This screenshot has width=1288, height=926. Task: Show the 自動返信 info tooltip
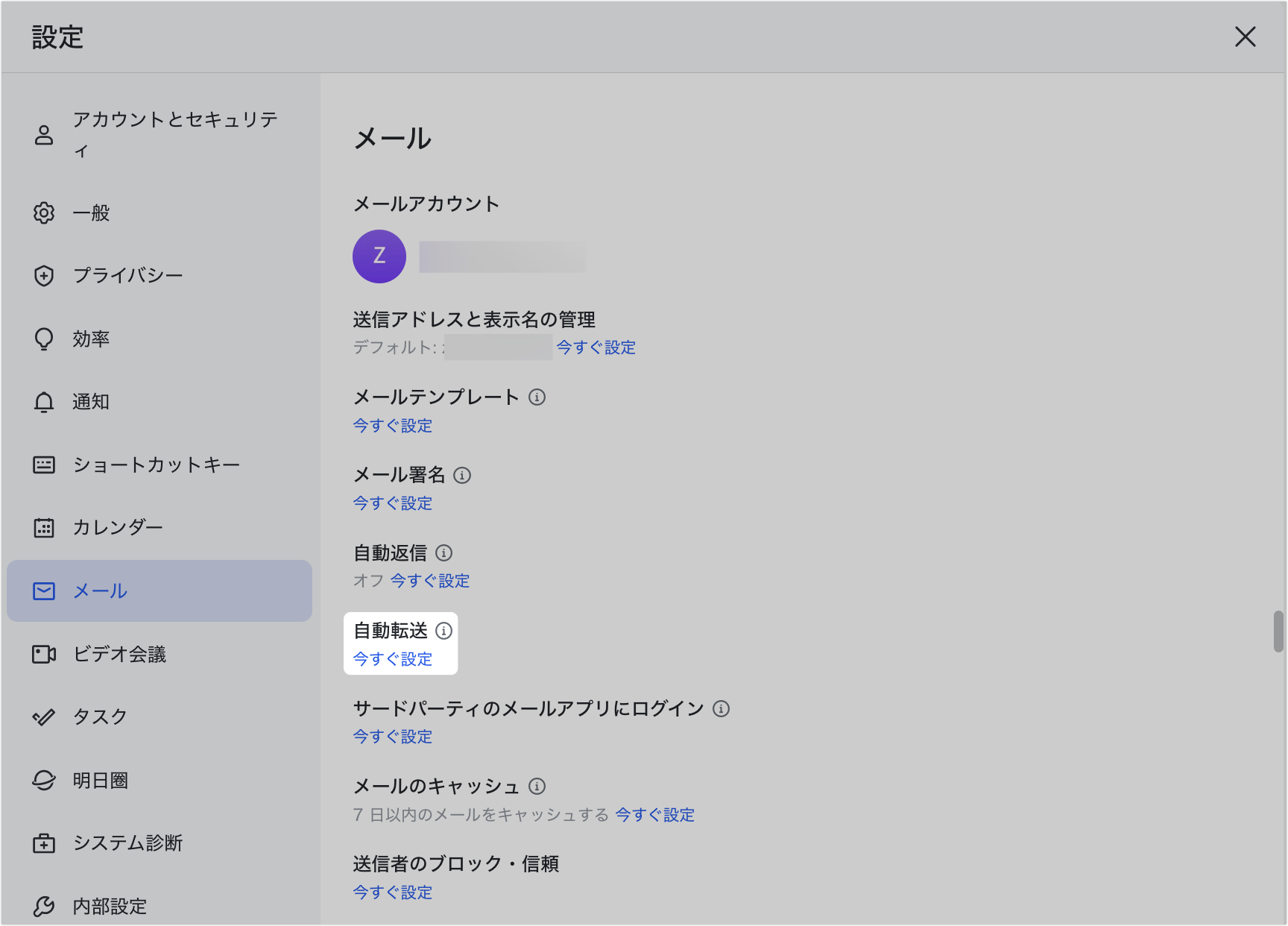point(444,553)
